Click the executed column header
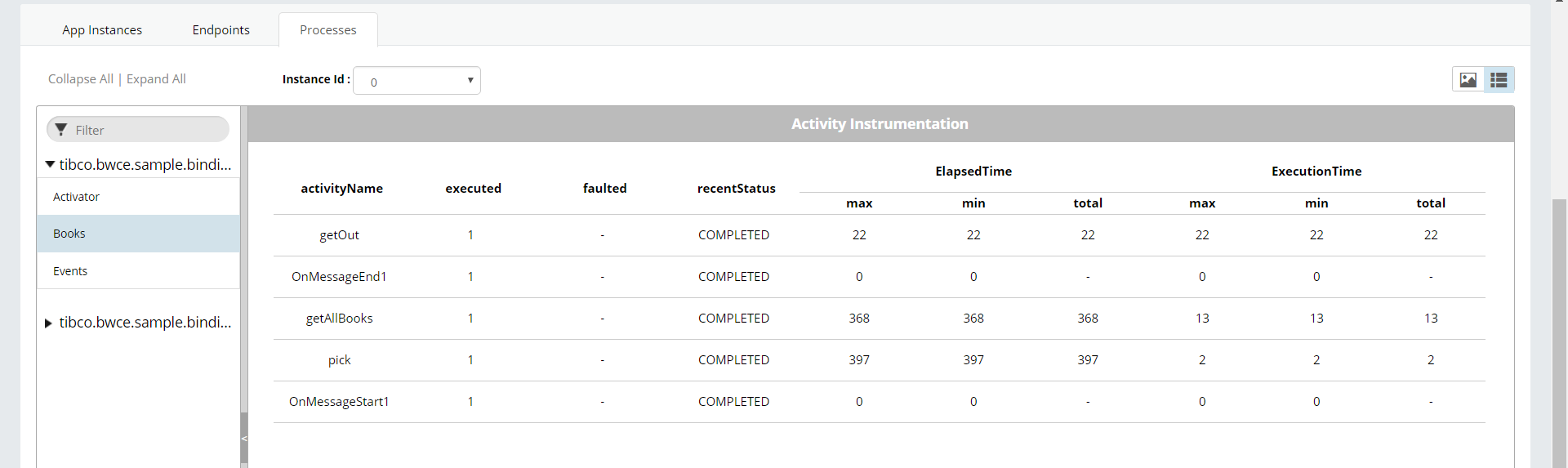 tap(473, 189)
